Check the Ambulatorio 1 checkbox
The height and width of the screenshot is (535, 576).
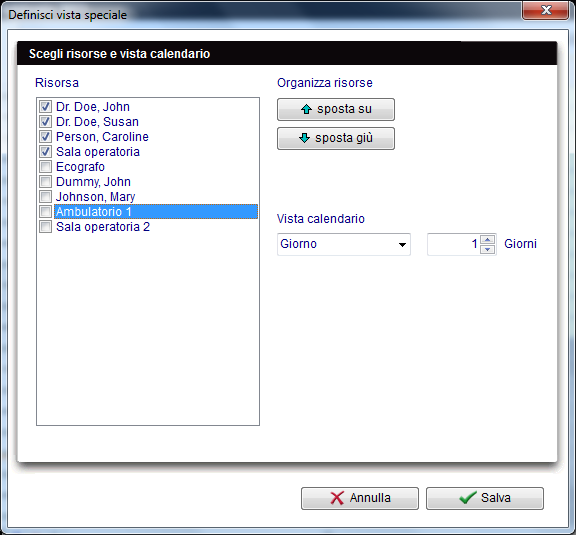(46, 212)
